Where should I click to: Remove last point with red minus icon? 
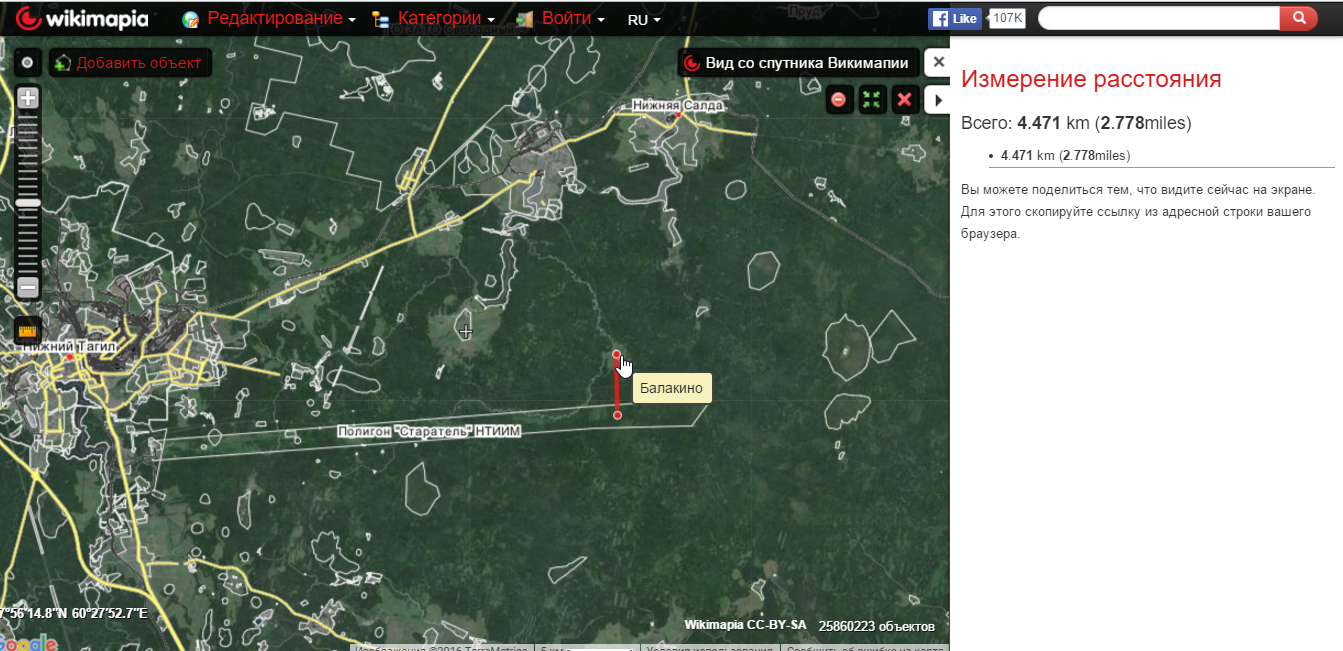pos(839,99)
